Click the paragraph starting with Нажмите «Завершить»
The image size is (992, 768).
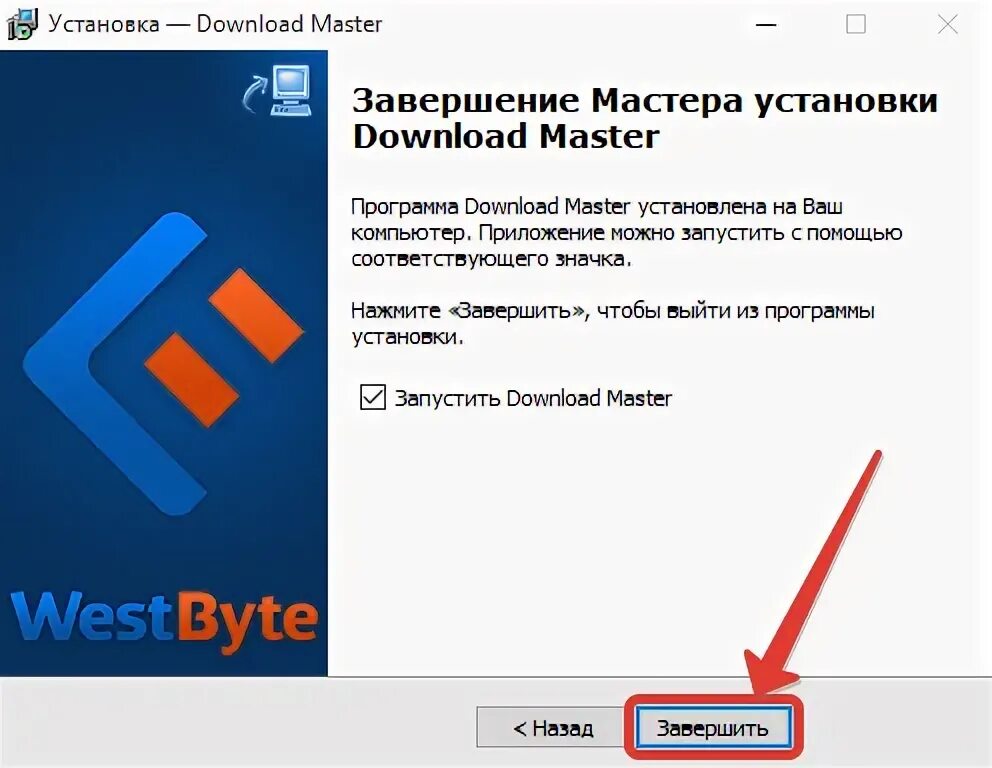click(612, 323)
